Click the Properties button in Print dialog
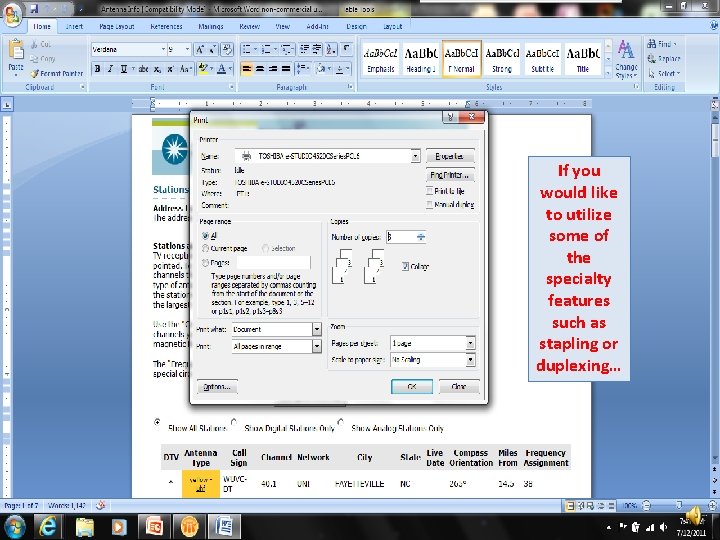 point(450,156)
